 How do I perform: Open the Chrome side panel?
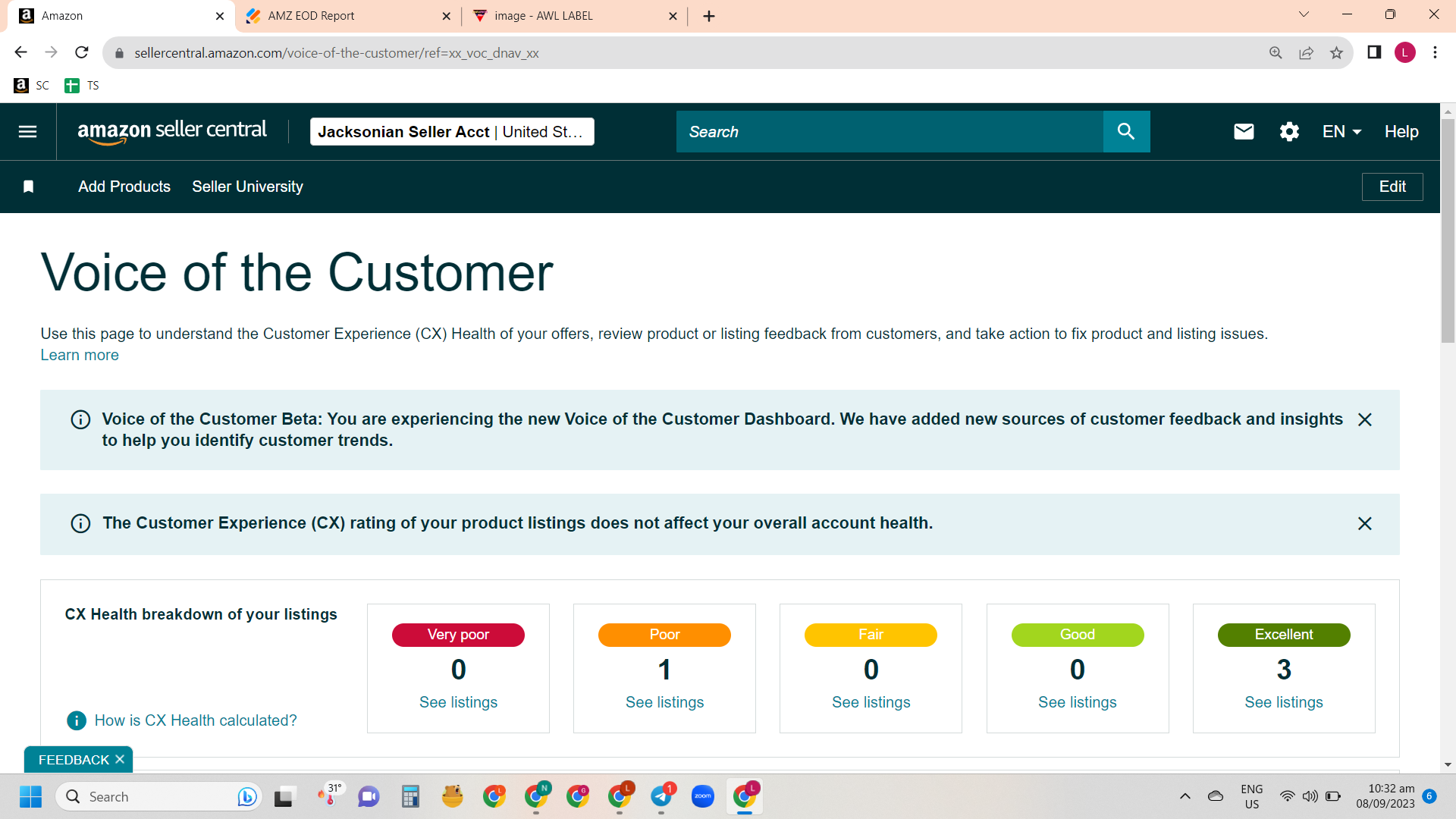(1374, 52)
